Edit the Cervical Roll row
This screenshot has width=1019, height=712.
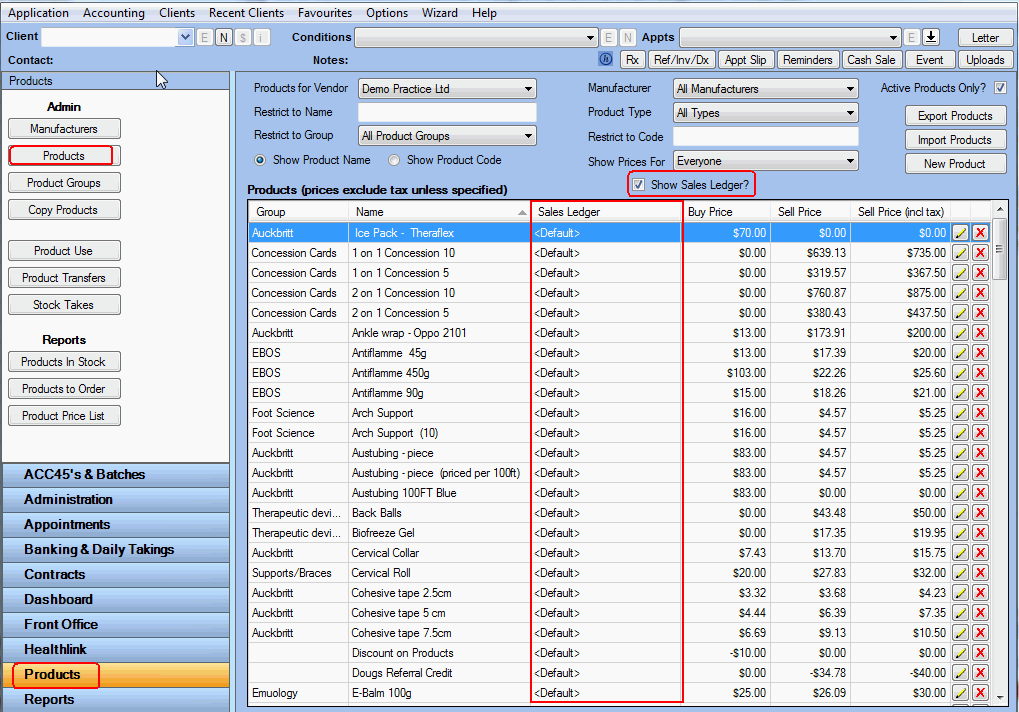tap(961, 573)
